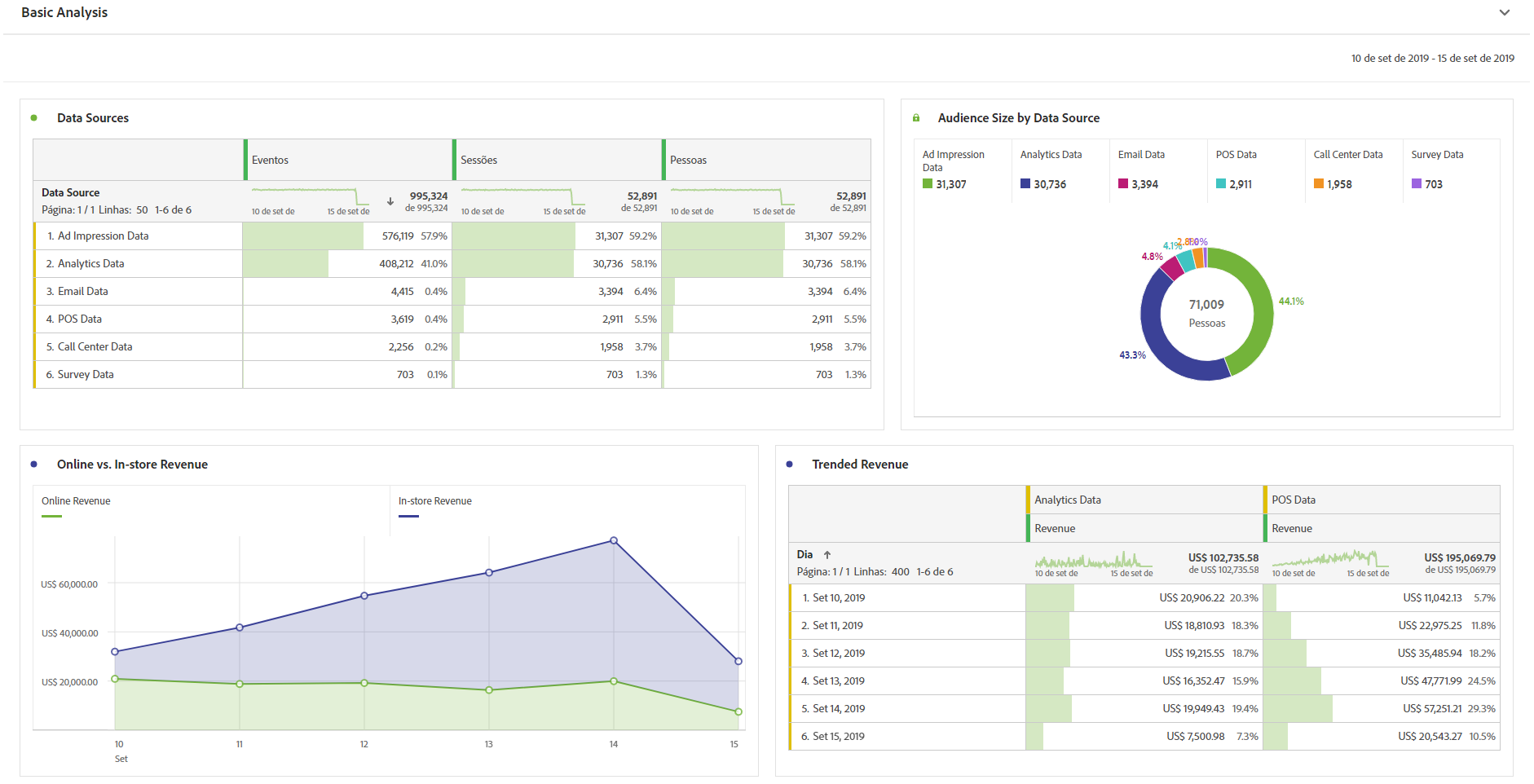Click Online Revenue data point at day 13

[x=489, y=689]
